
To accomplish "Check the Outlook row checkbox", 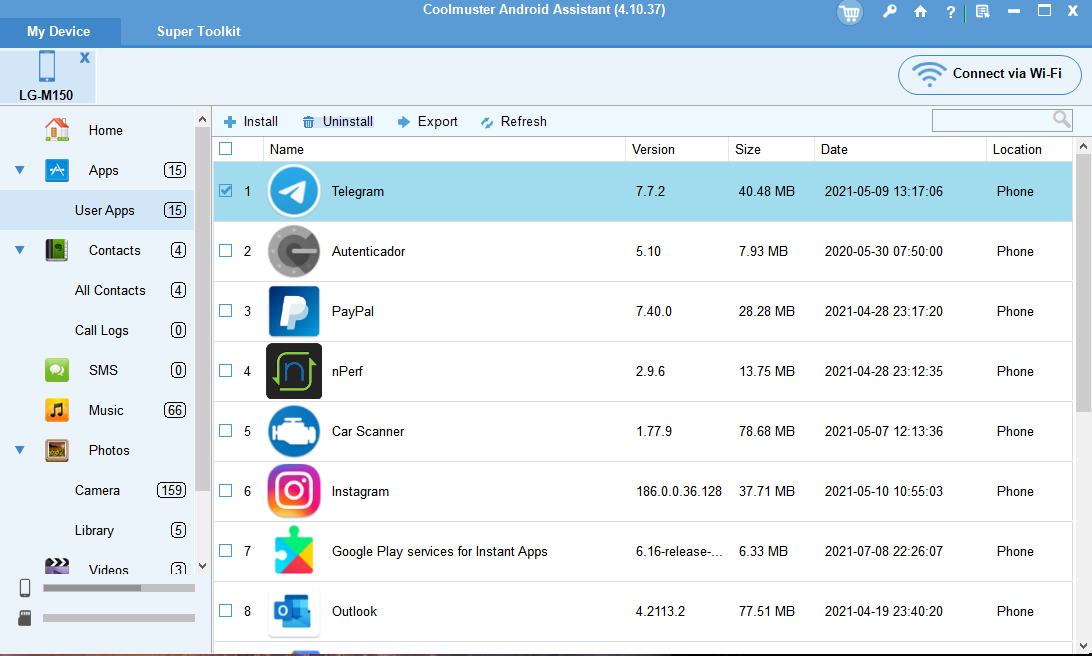I will 226,611.
